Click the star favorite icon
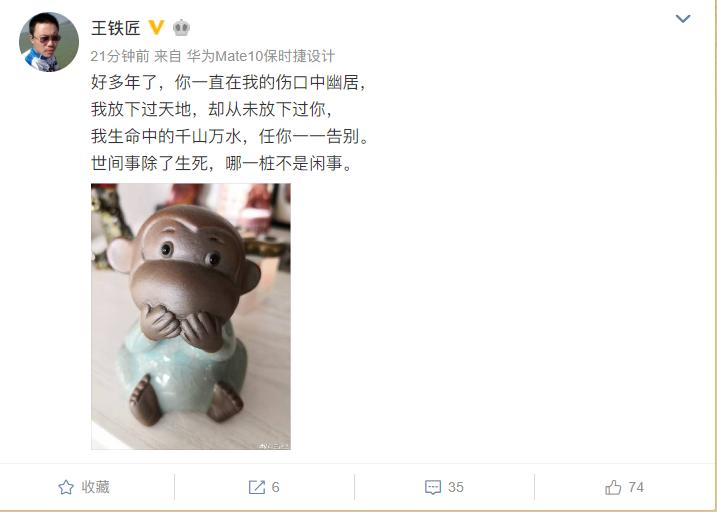The width and height of the screenshot is (717, 512). (66, 487)
